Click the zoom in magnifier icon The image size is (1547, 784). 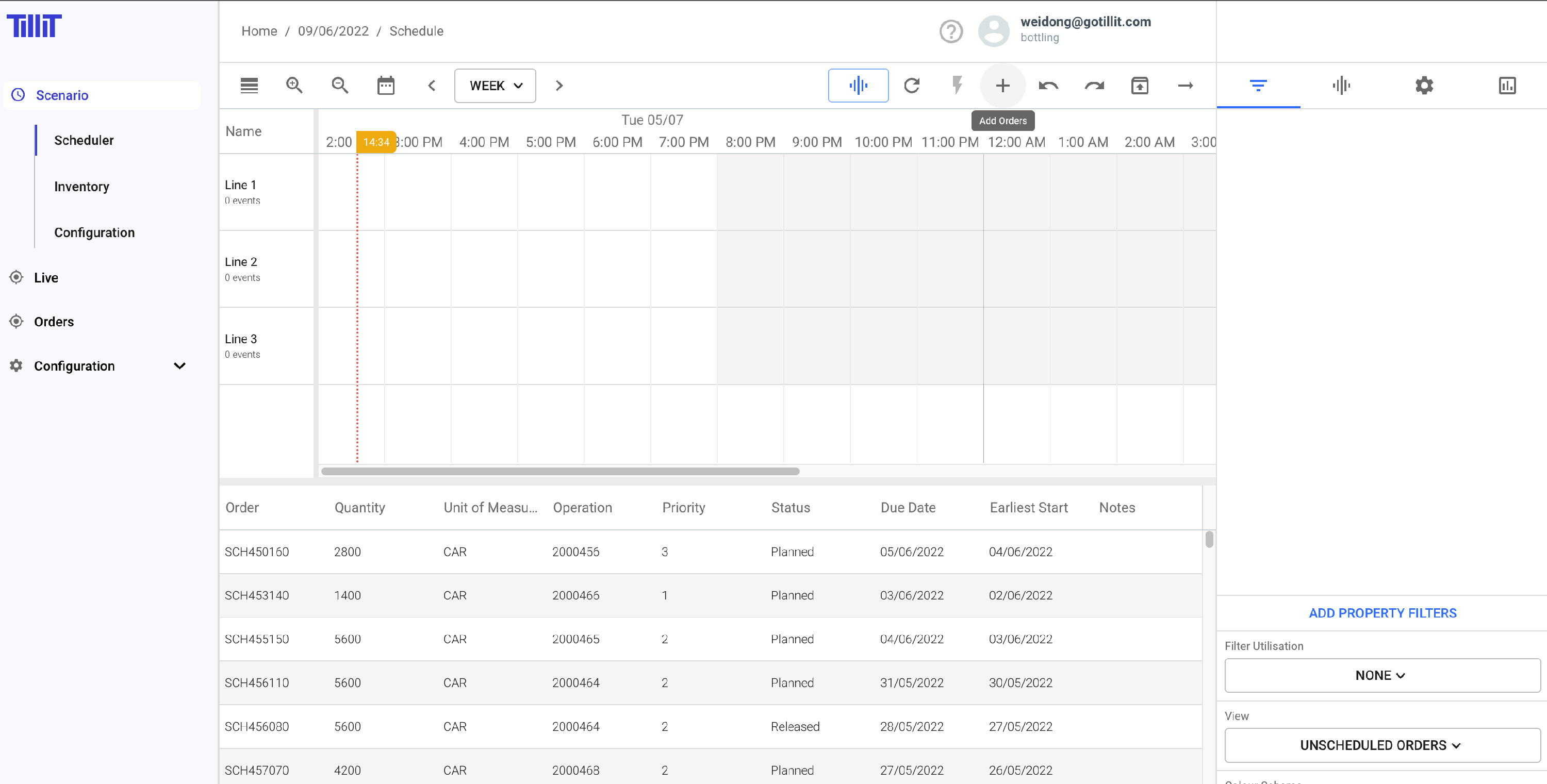[293, 86]
